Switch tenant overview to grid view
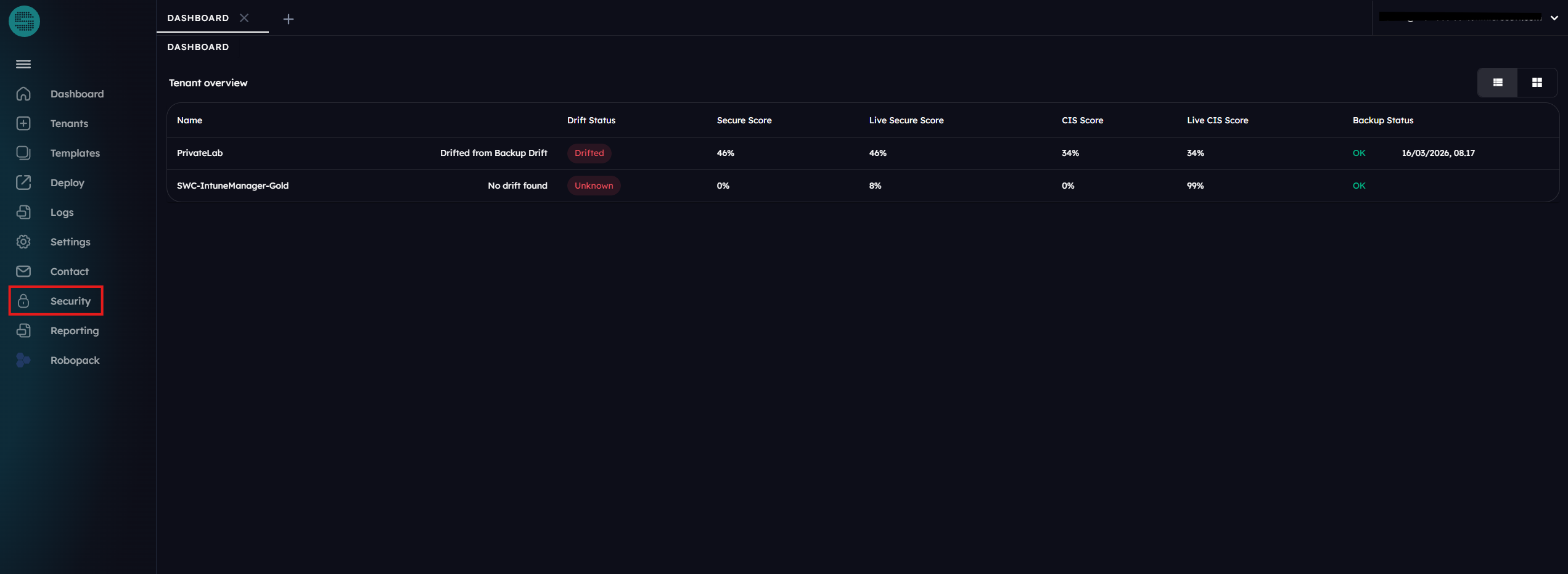The height and width of the screenshot is (574, 1568). 1537,83
